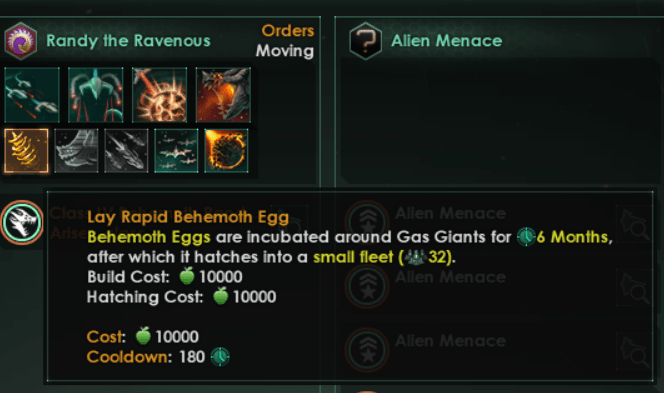664x393 pixels.
Task: Open the Alien Menace question mark emblem
Action: tap(365, 41)
